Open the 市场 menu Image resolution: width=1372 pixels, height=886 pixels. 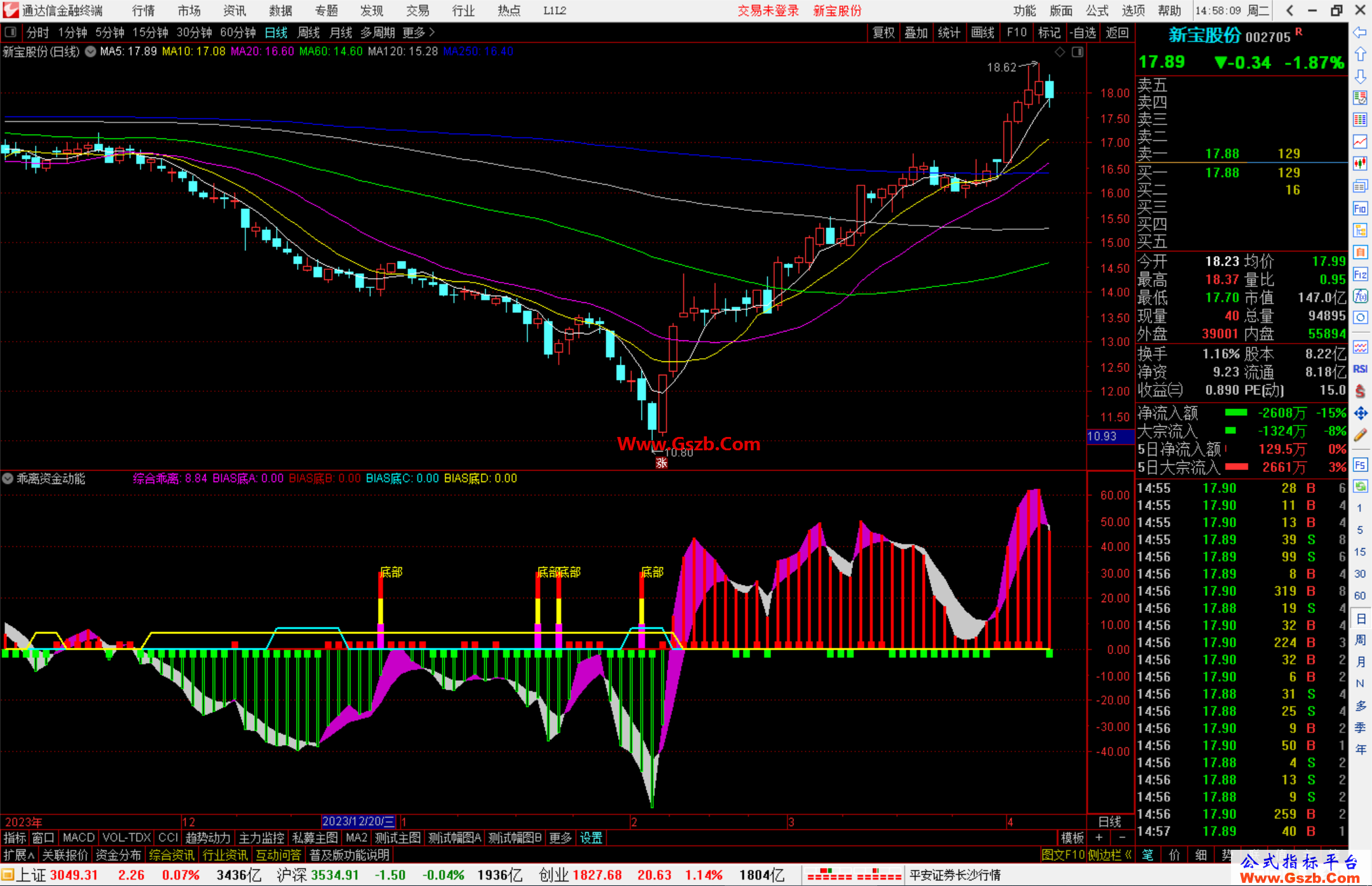(x=189, y=11)
